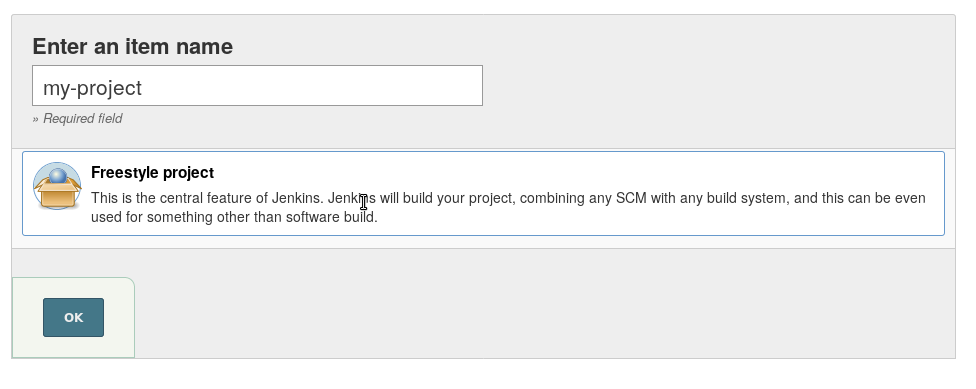Click the blank right side of the name field
Screen dimensions: 976x389
[x=373, y=85]
